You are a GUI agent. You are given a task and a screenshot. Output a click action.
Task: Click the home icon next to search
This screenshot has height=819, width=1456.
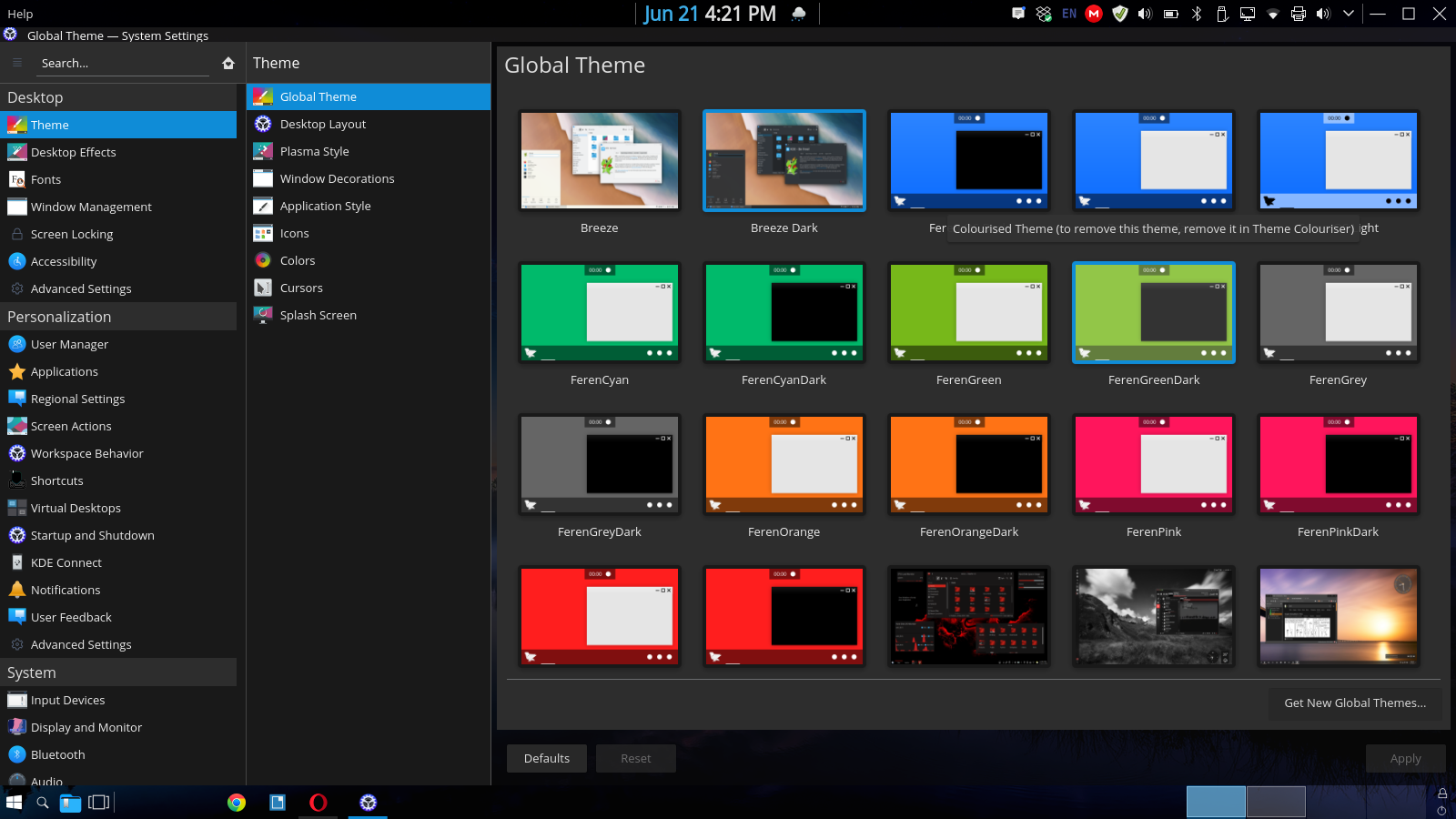click(228, 63)
